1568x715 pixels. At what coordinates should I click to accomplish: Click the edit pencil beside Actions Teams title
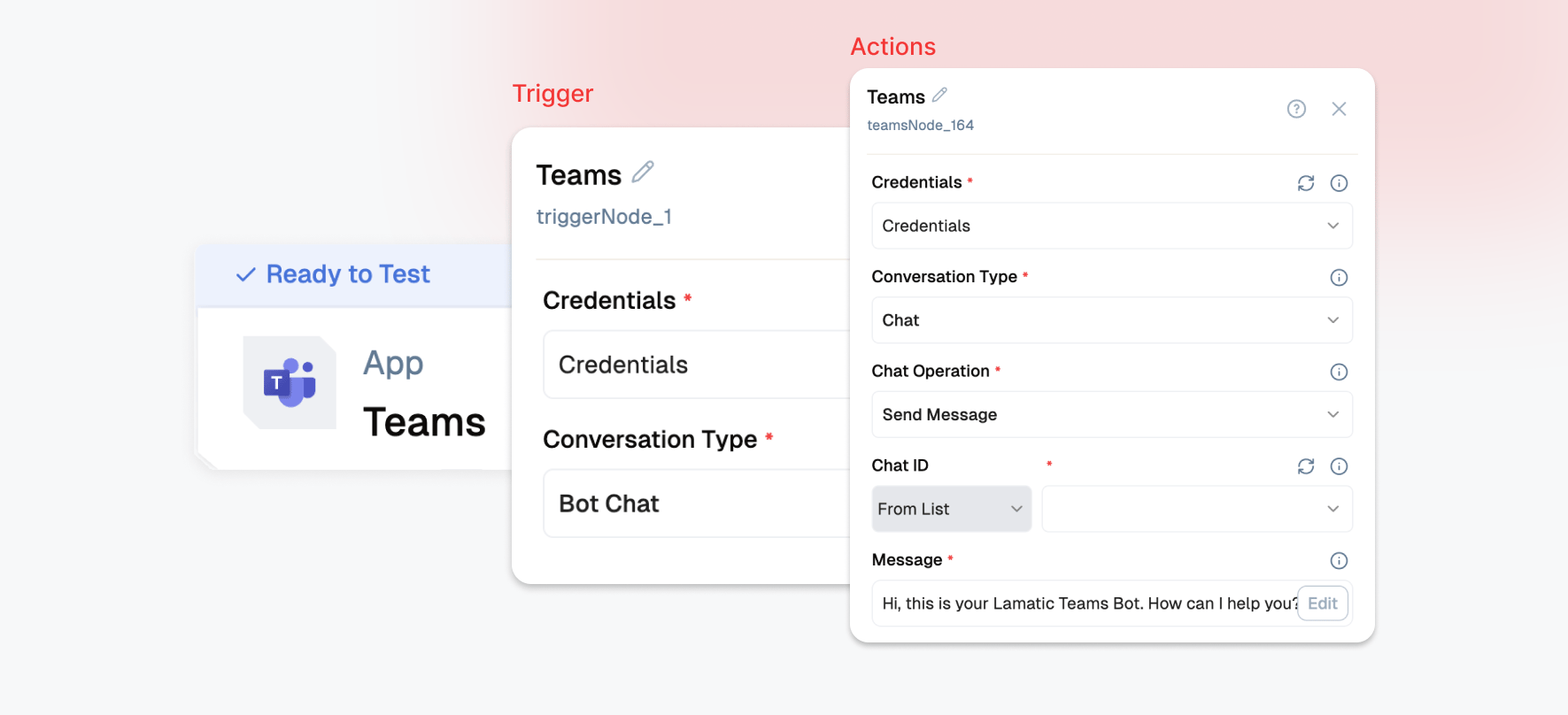pyautogui.click(x=939, y=95)
